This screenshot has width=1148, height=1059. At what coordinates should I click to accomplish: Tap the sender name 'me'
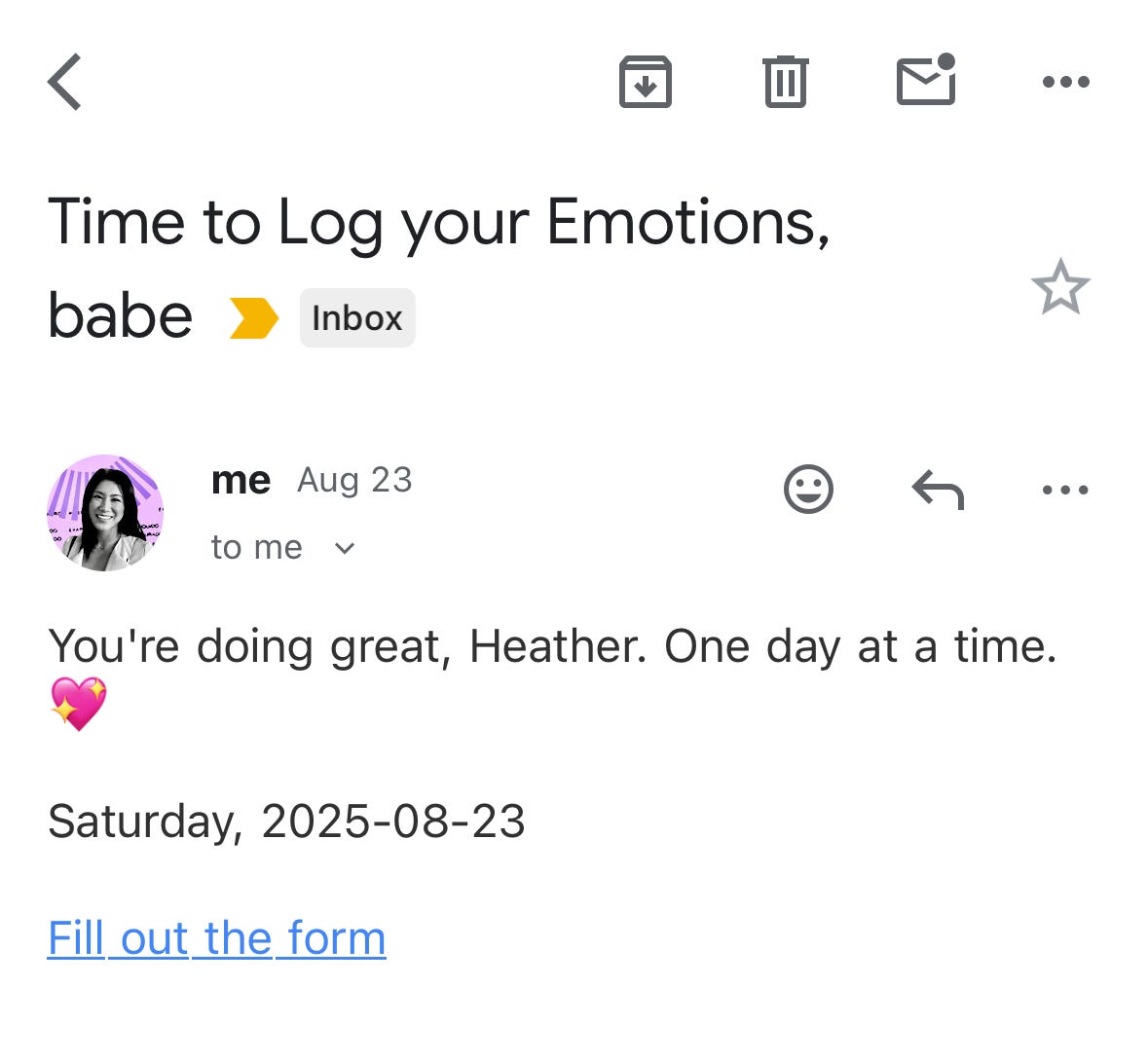tap(241, 481)
